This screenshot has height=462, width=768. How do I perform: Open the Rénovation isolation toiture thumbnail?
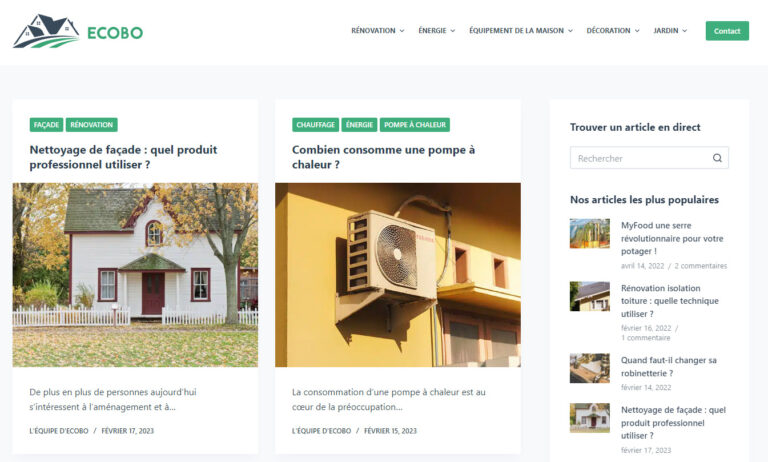tap(590, 296)
